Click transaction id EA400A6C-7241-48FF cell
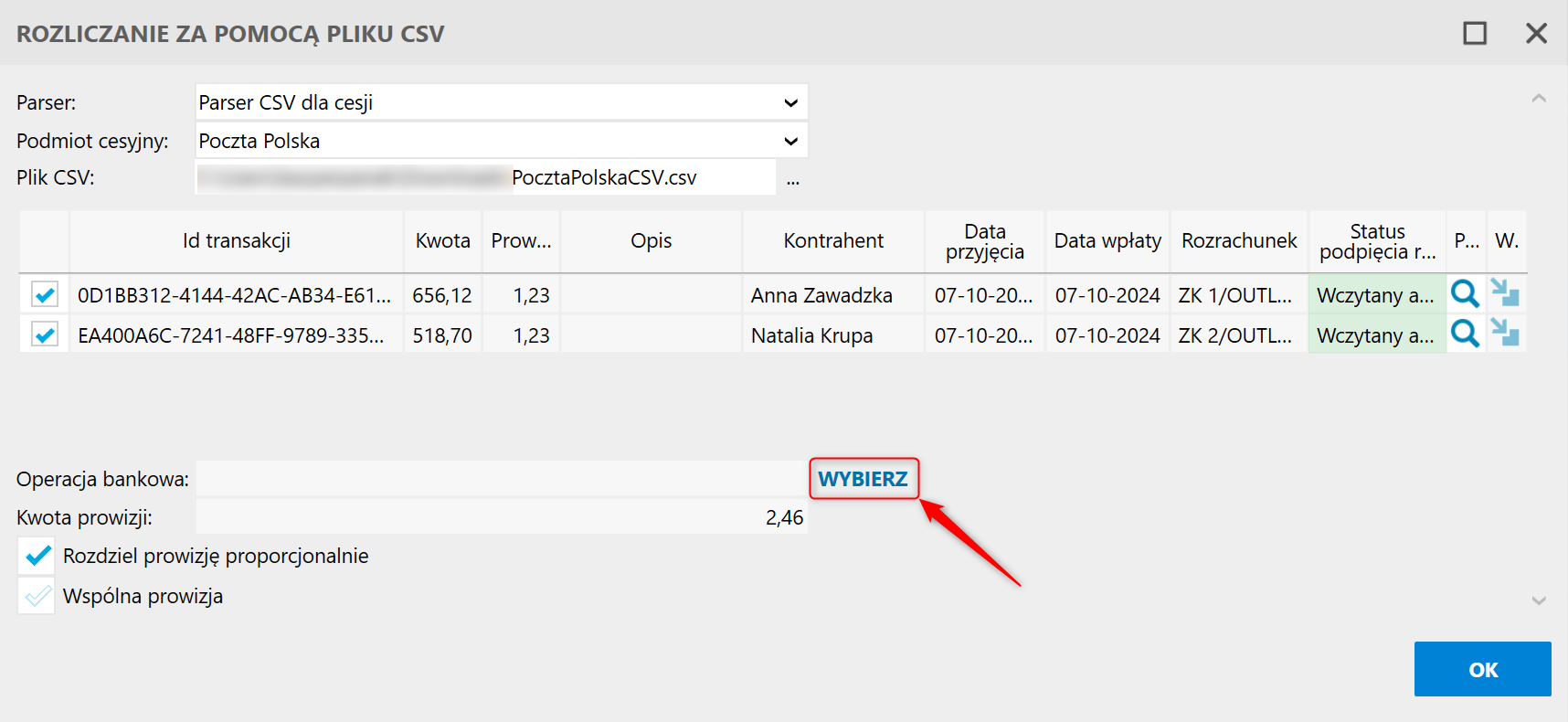1568x722 pixels. click(237, 335)
